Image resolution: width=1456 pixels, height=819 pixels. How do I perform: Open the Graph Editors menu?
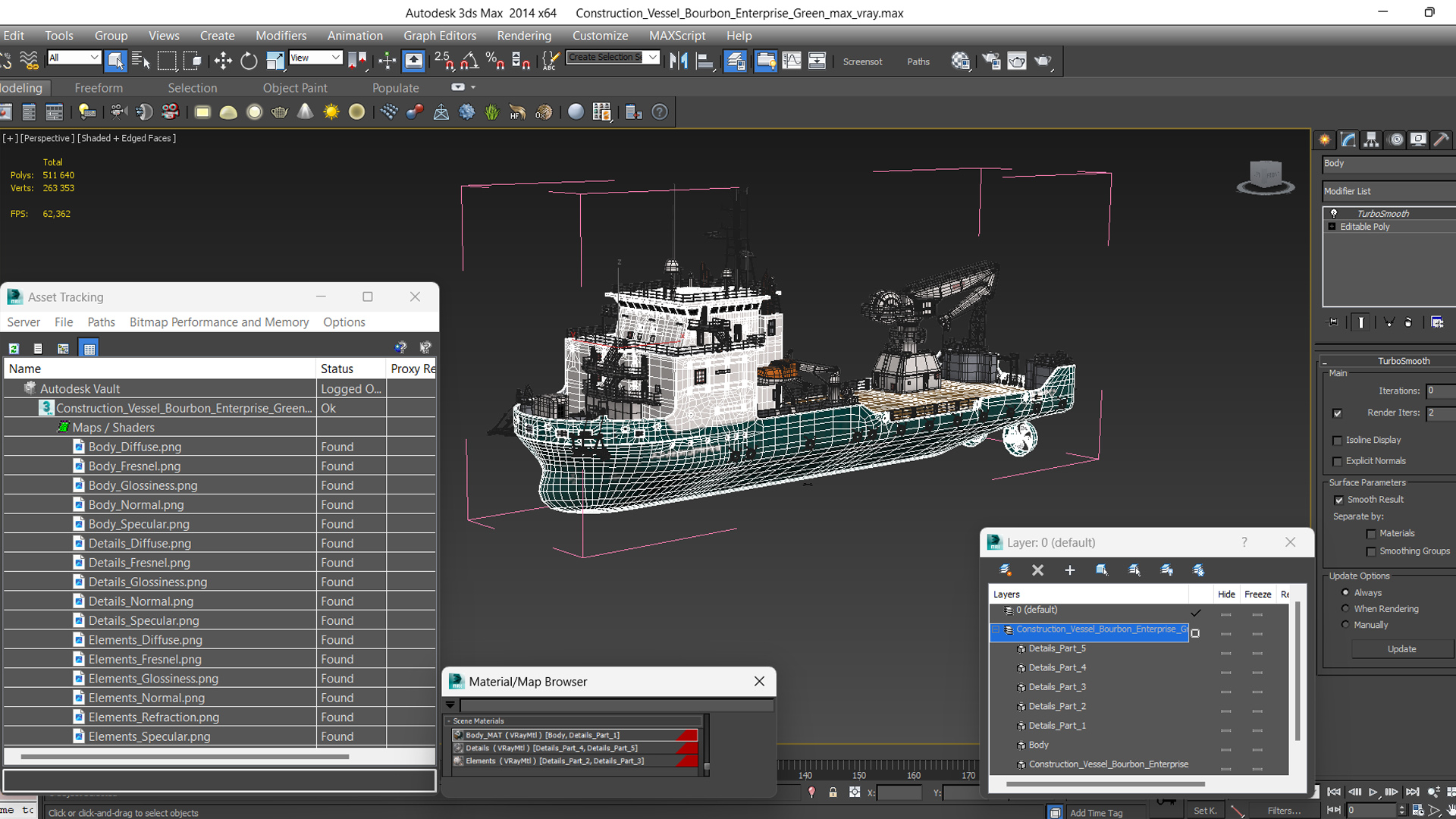pos(440,36)
